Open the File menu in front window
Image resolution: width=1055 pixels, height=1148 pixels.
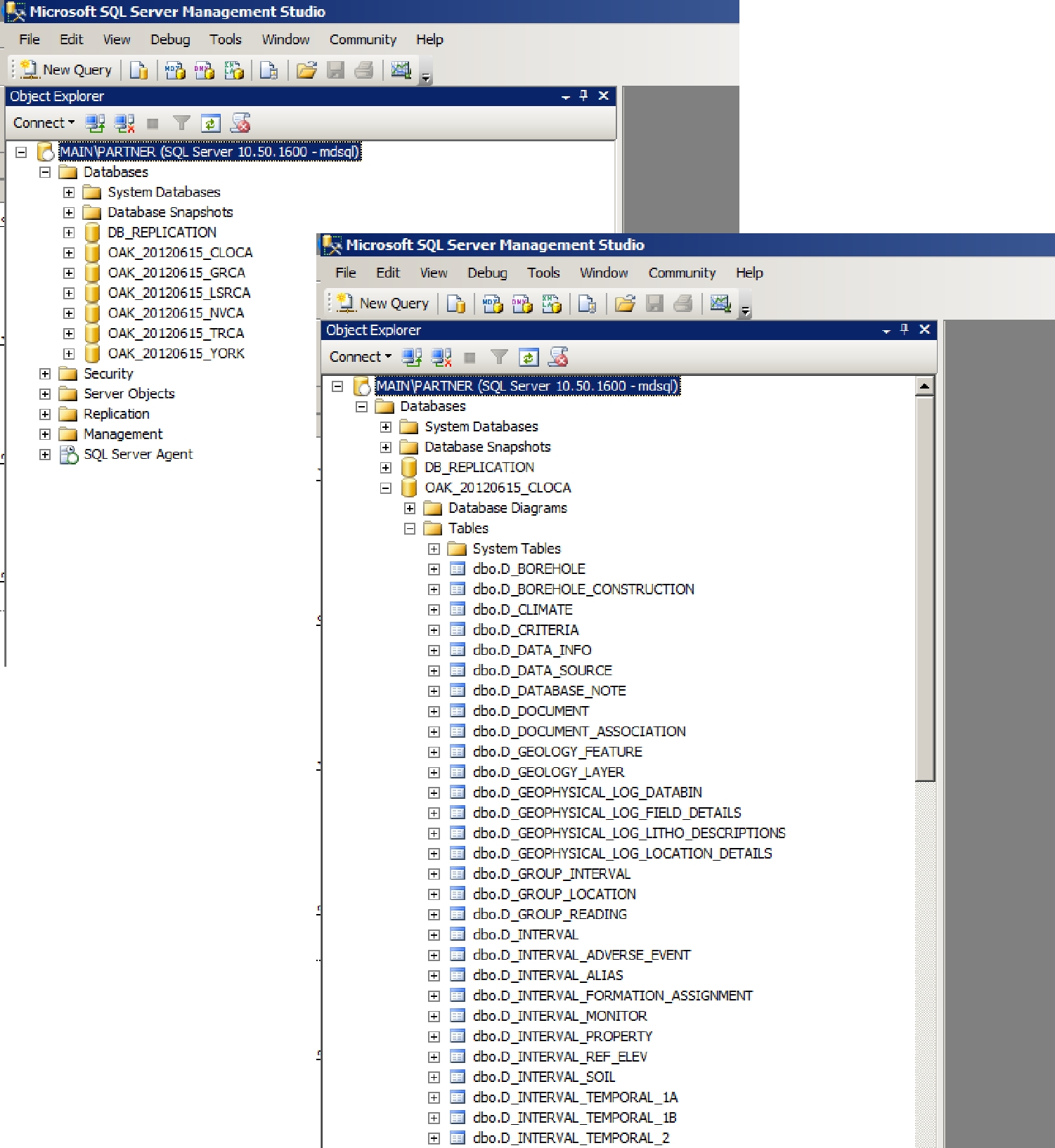coord(346,273)
